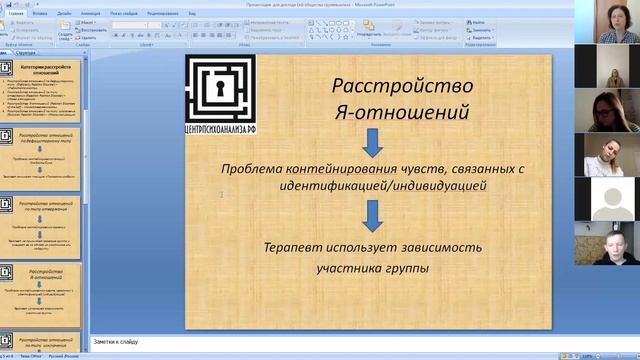Undo the last action in the Quick Access toolbar

pyautogui.click(x=17, y=5)
